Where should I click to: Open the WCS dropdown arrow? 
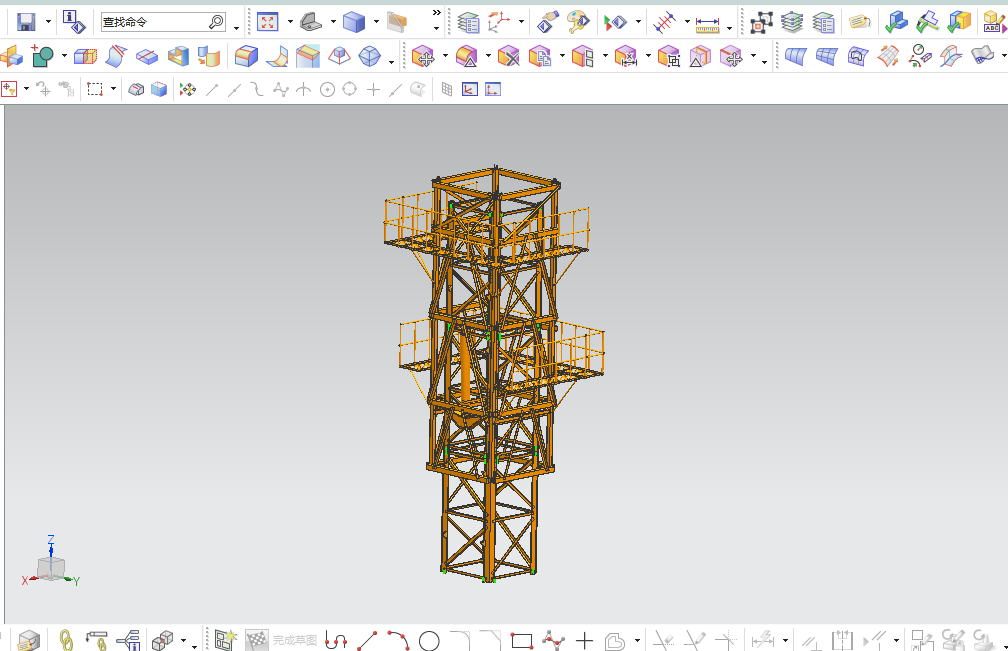[x=521, y=22]
